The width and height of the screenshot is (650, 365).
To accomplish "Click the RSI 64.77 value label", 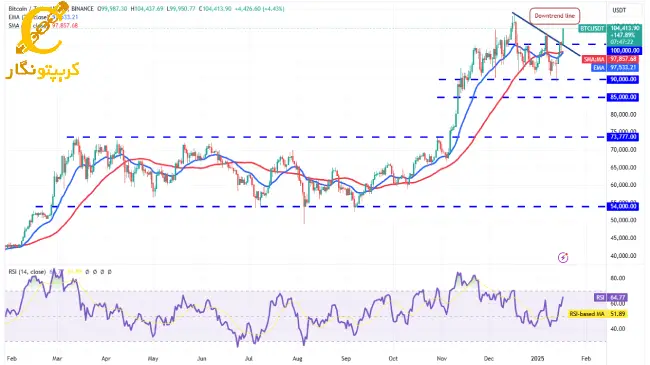I will pyautogui.click(x=611, y=297).
